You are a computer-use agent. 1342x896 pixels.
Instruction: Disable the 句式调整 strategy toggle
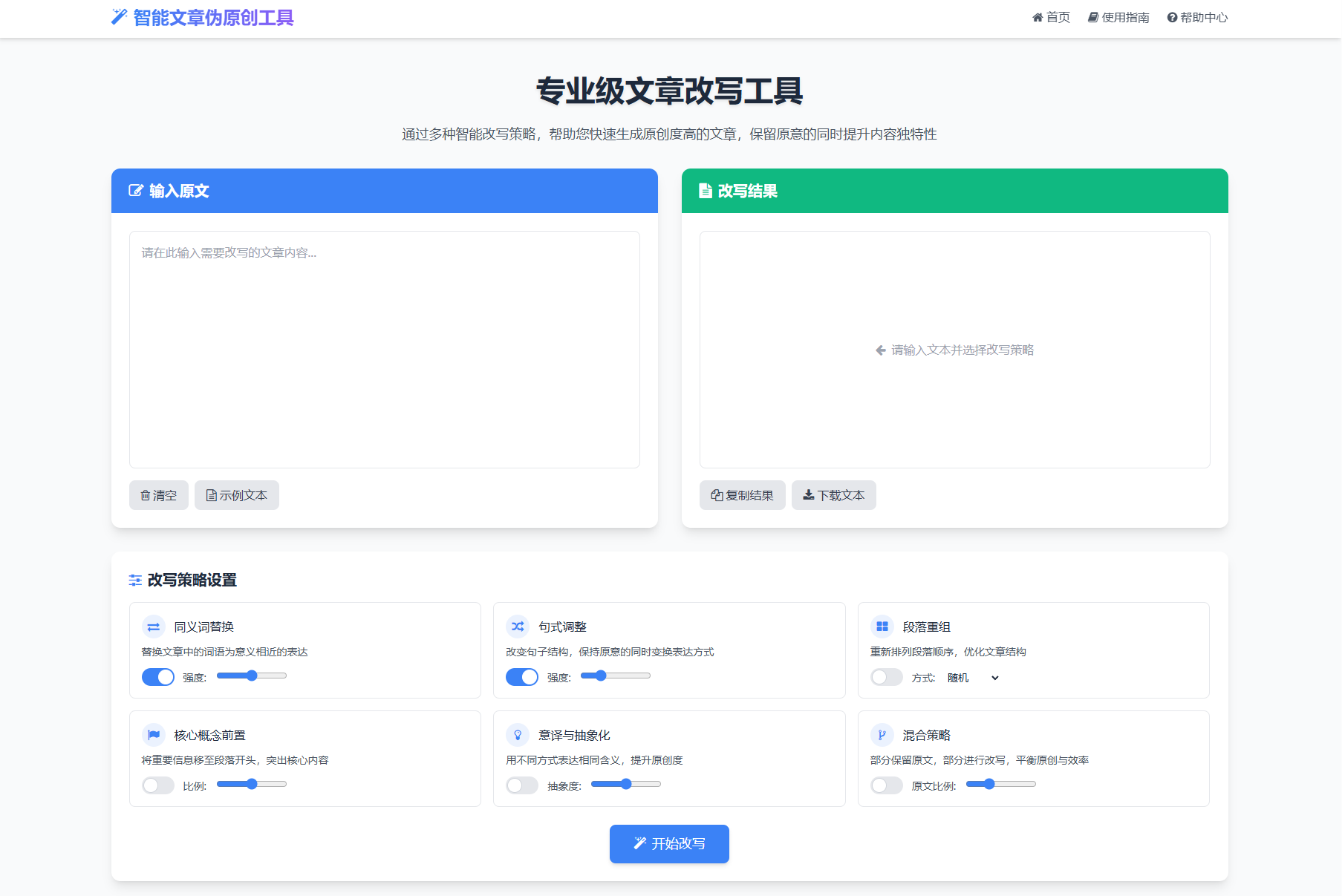tap(522, 676)
